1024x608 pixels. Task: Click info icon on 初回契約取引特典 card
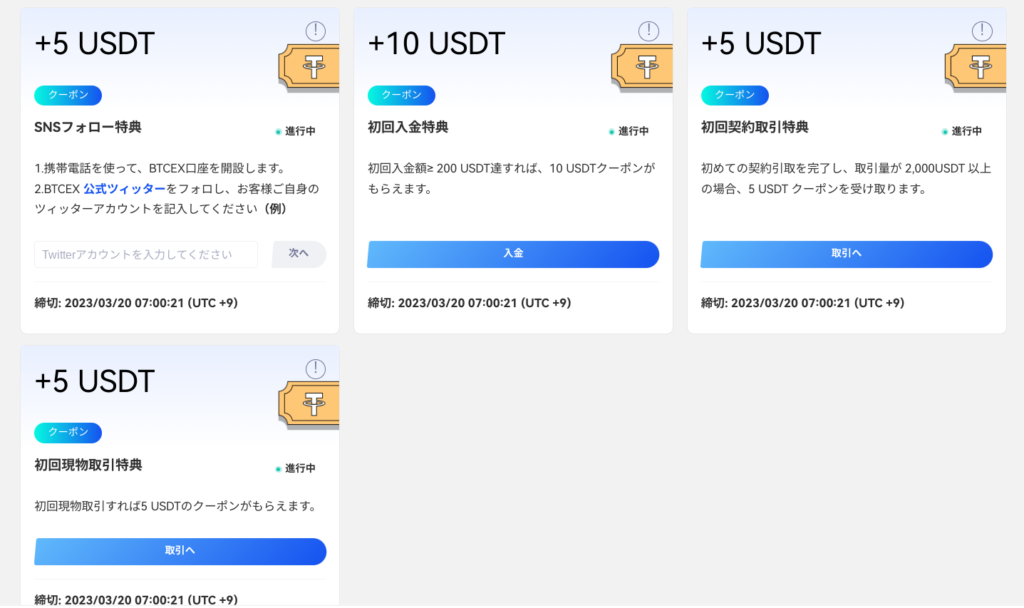[982, 31]
